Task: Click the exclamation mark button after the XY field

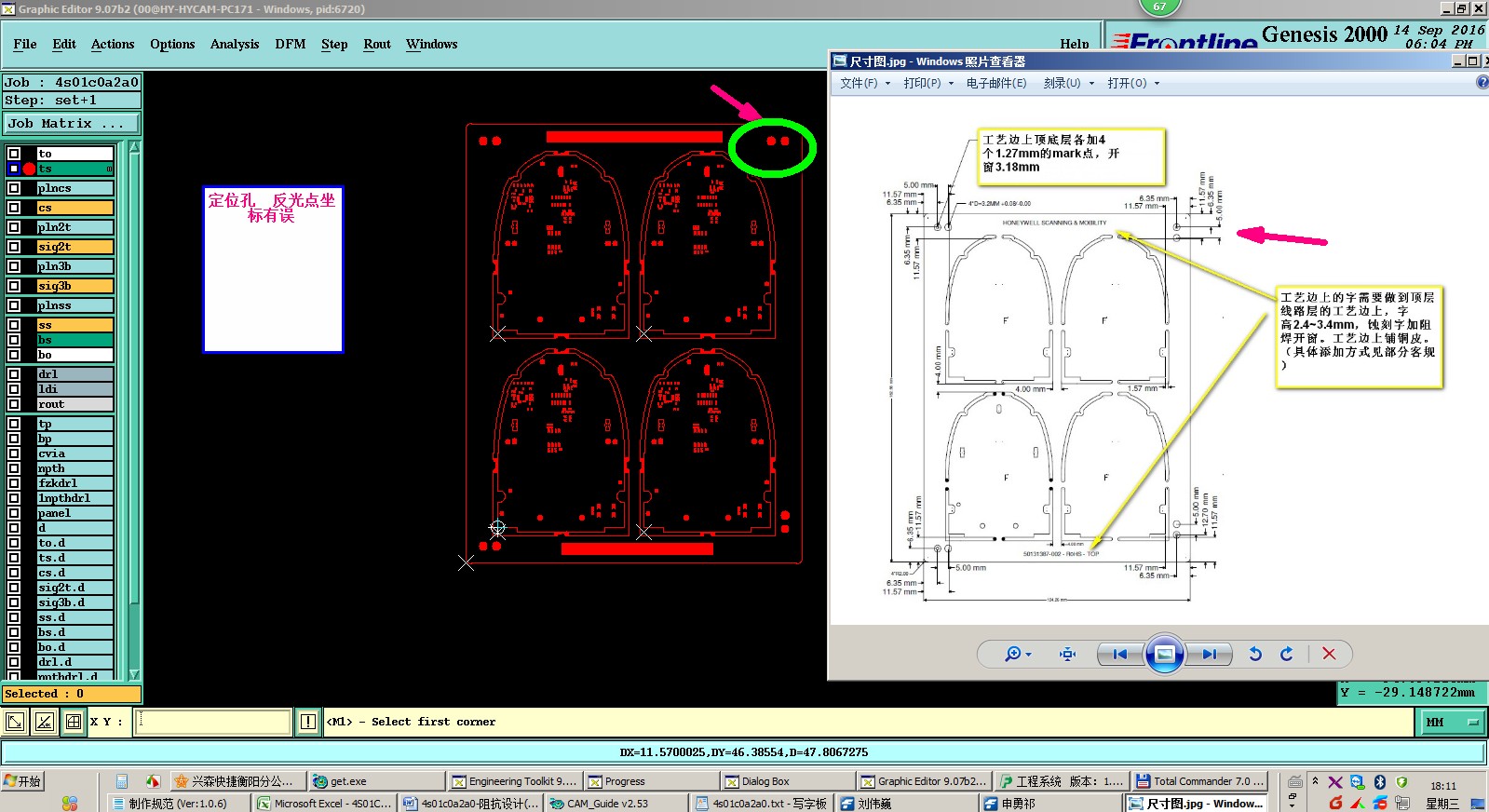Action: coord(308,722)
